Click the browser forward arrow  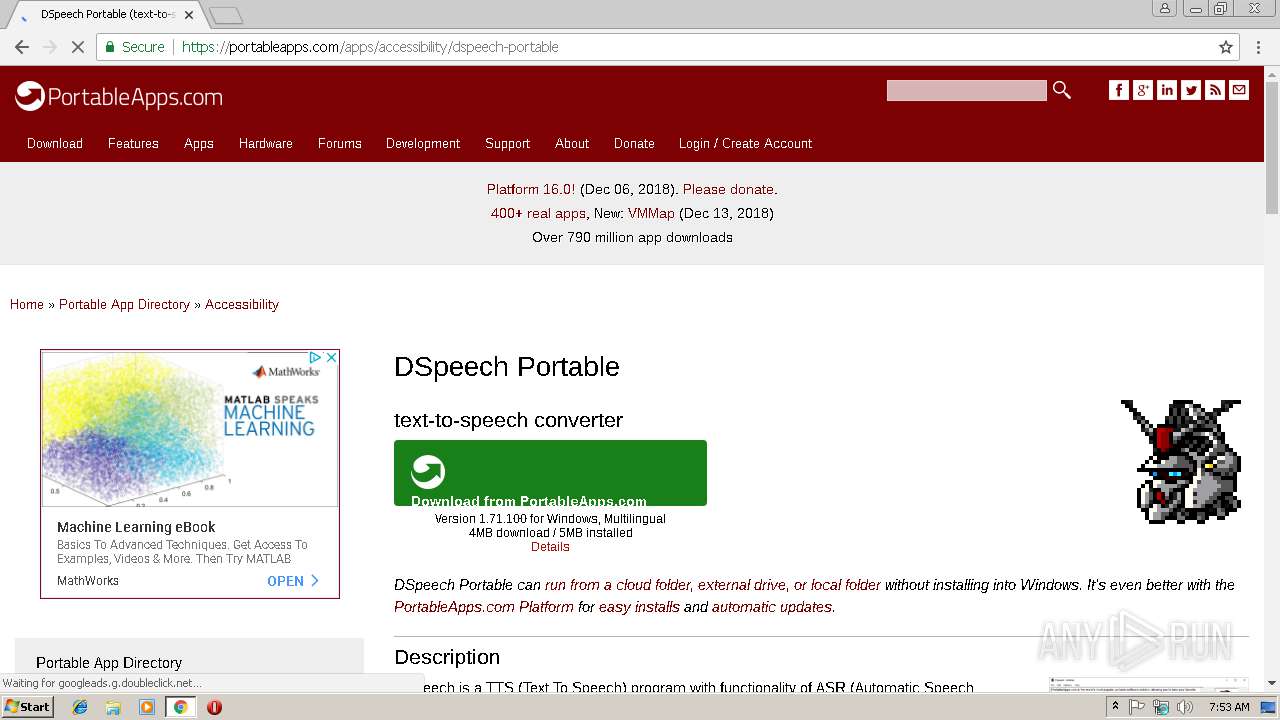(x=50, y=47)
